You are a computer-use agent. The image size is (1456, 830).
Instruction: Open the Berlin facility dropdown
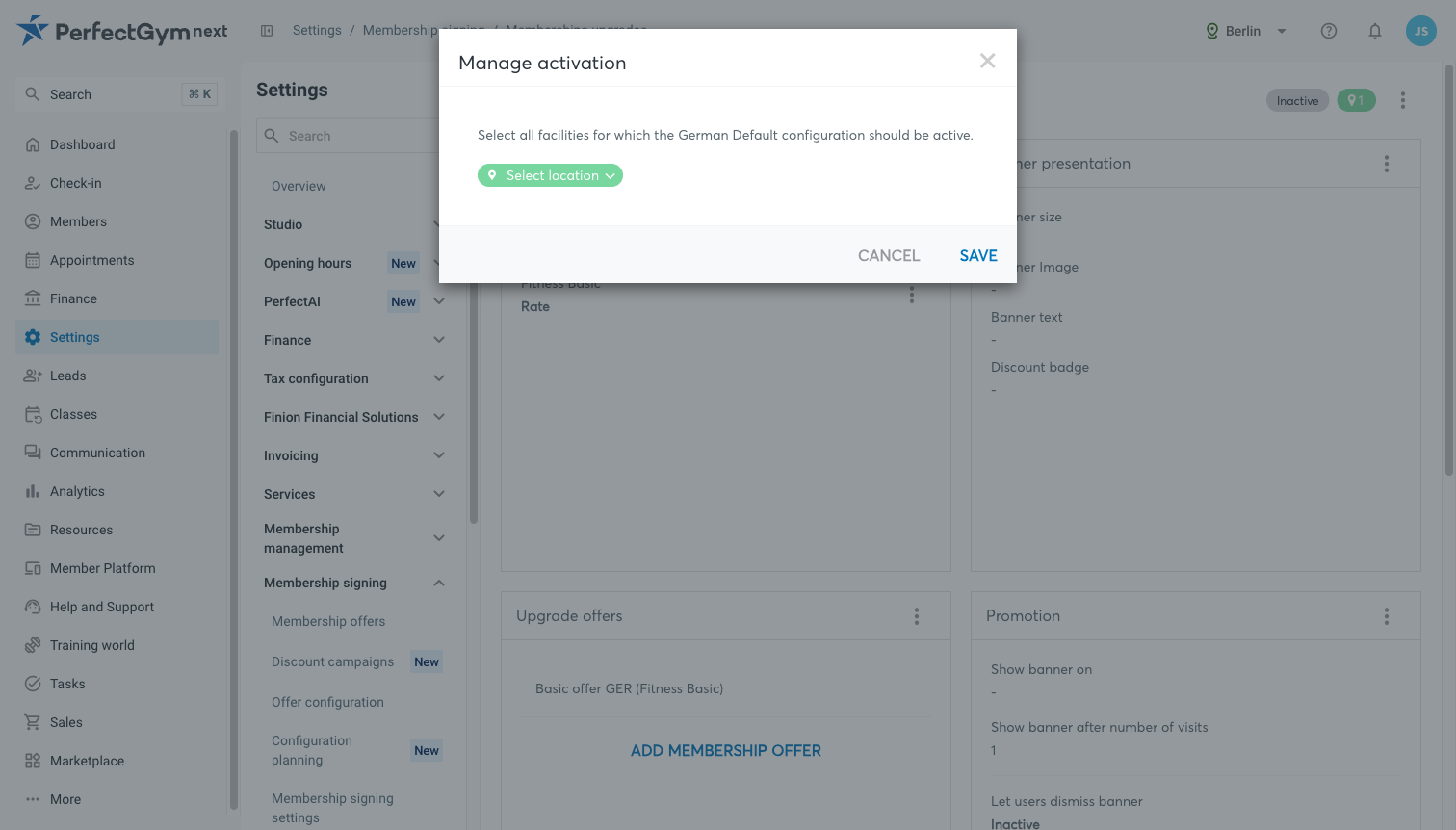point(1246,31)
